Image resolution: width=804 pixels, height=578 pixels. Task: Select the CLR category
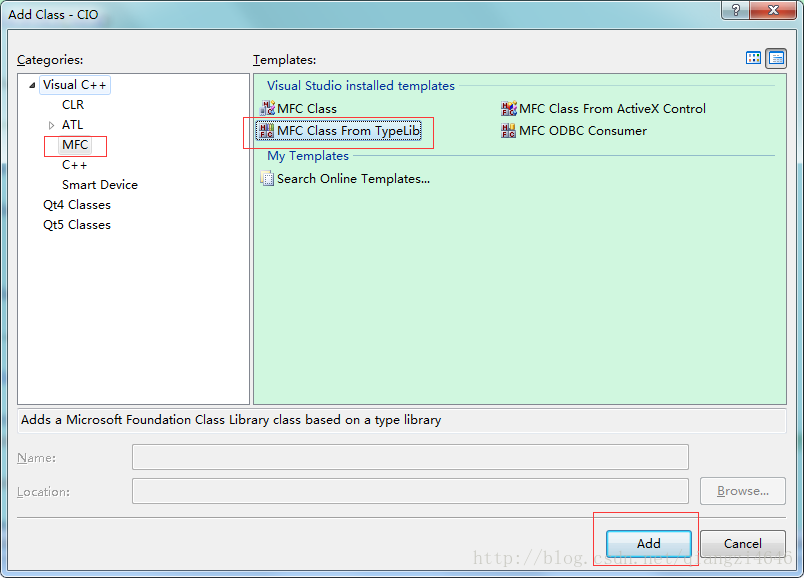pyautogui.click(x=73, y=105)
